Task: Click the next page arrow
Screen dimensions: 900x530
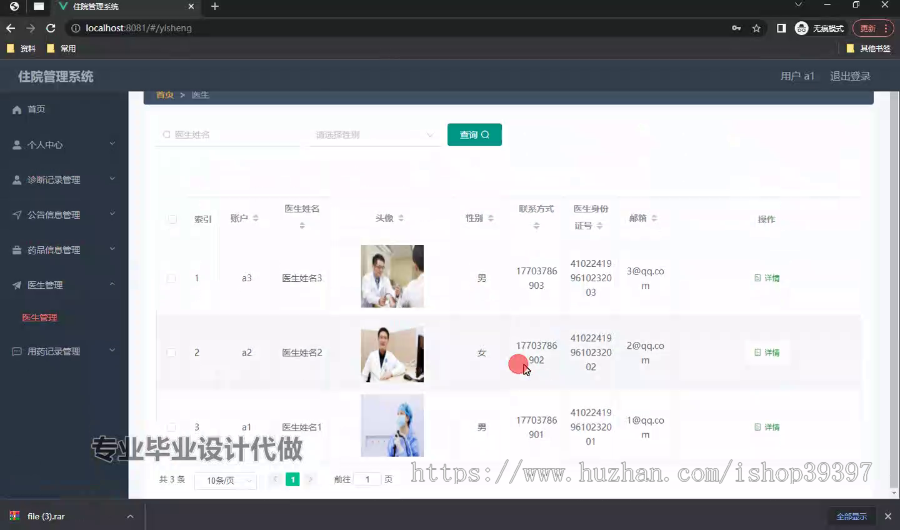Action: click(x=311, y=479)
